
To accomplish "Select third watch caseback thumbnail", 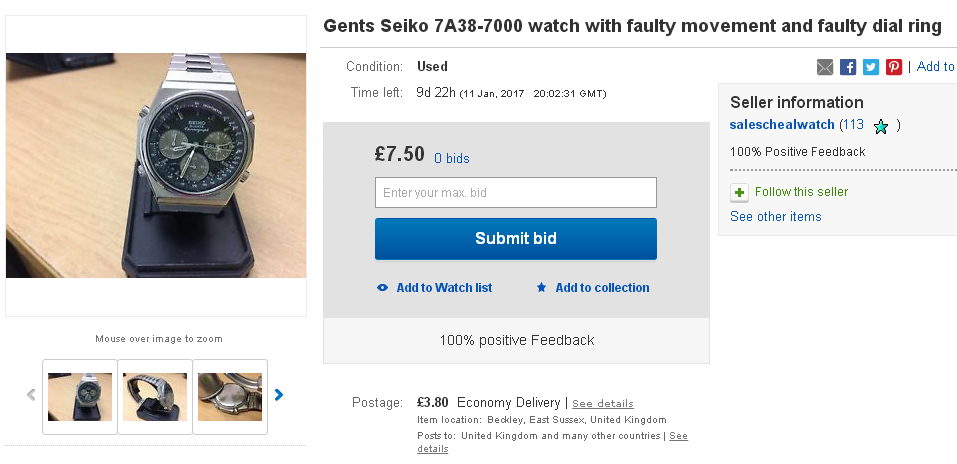I will tap(230, 396).
